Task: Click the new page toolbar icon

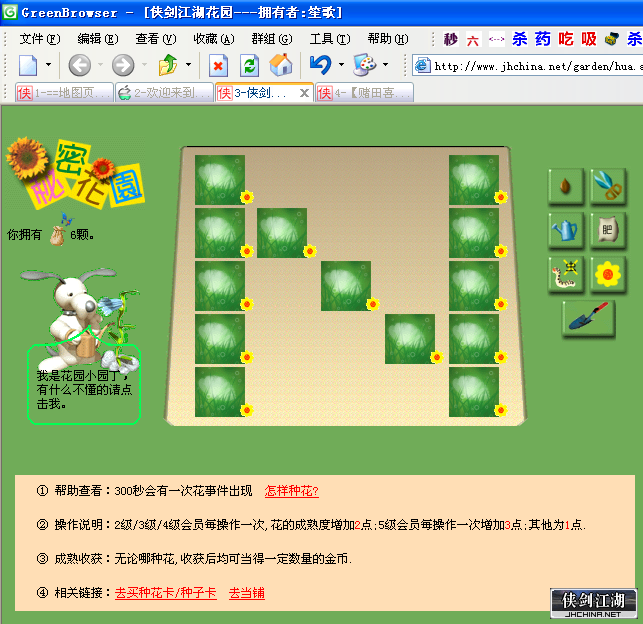Action: tap(28, 65)
